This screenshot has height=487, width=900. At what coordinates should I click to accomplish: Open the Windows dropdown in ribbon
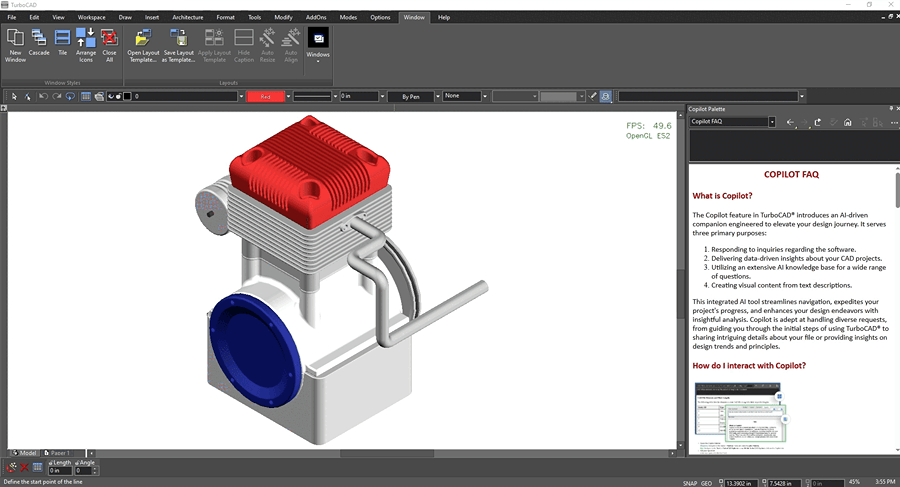tap(318, 45)
